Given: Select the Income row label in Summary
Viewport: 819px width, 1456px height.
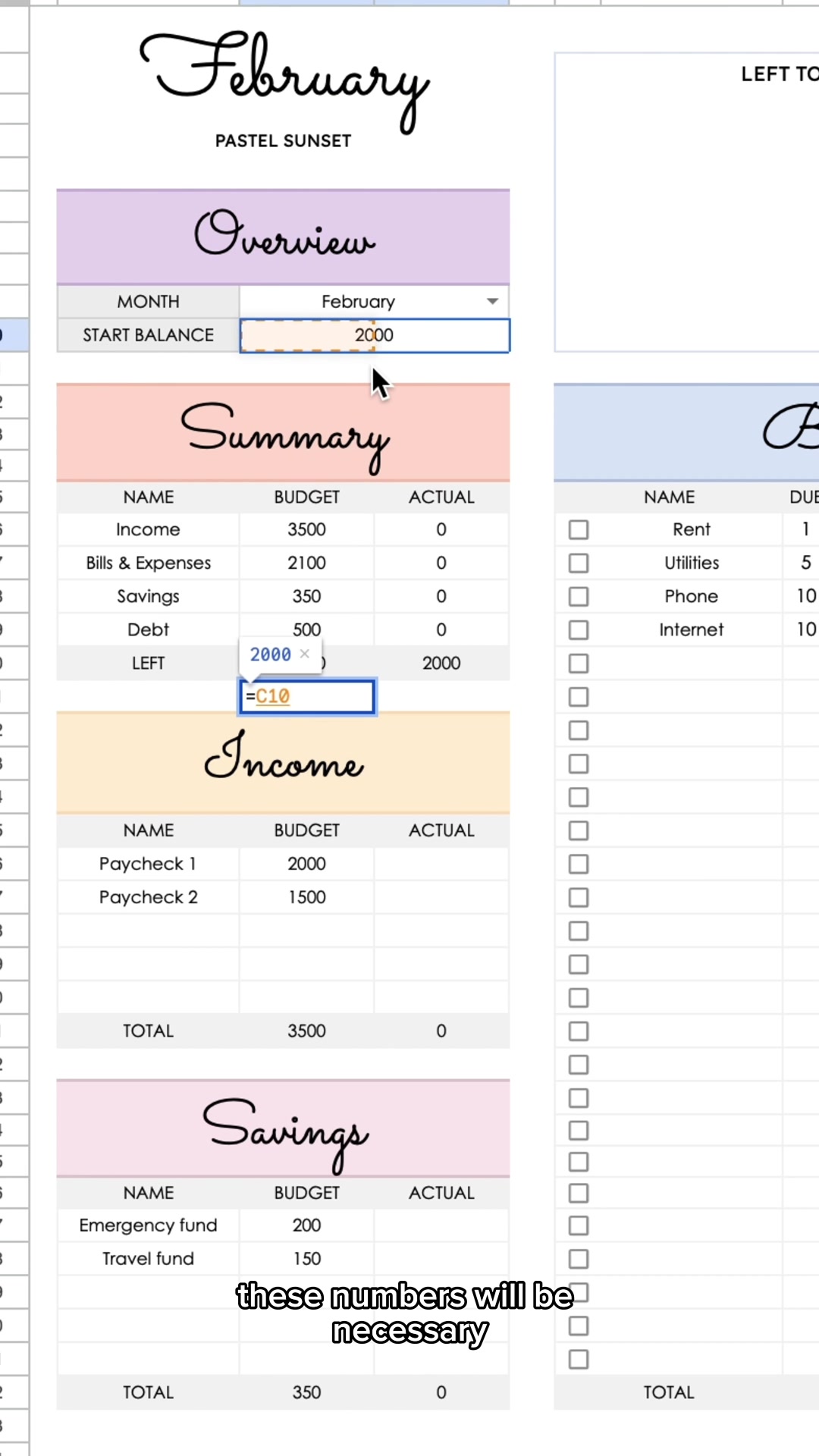Looking at the screenshot, I should pos(149,529).
